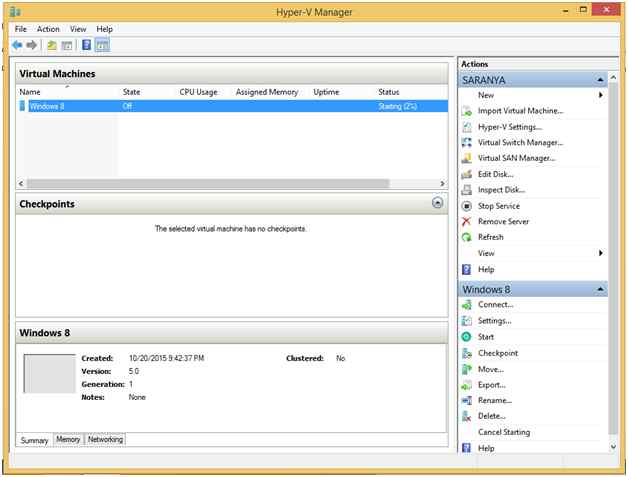Click Actions pane scroll down arrow
The image size is (628, 477).
(x=613, y=446)
